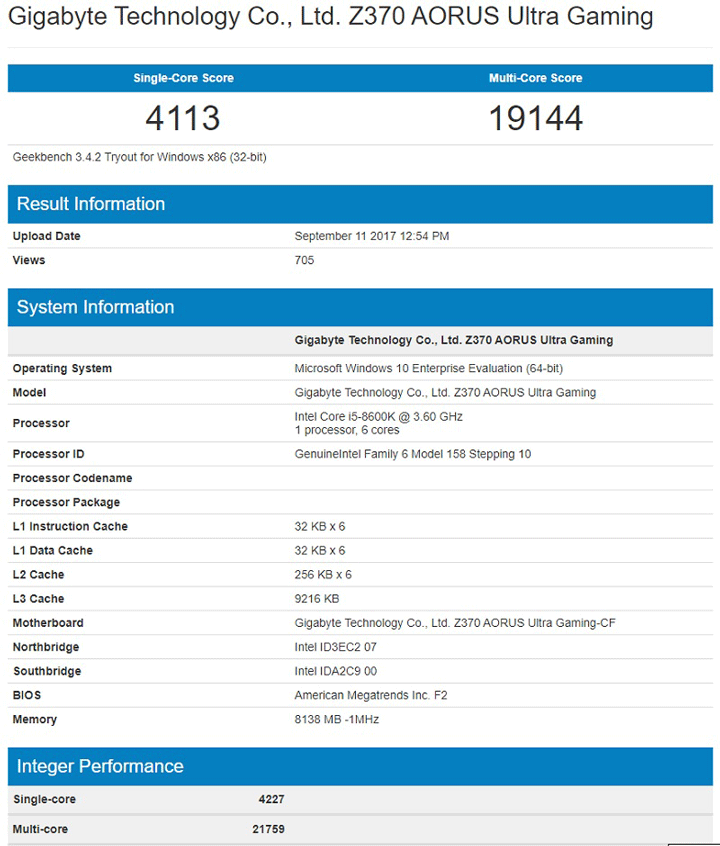This screenshot has width=720, height=846.
Task: Click the Memory label
Action: click(x=35, y=719)
